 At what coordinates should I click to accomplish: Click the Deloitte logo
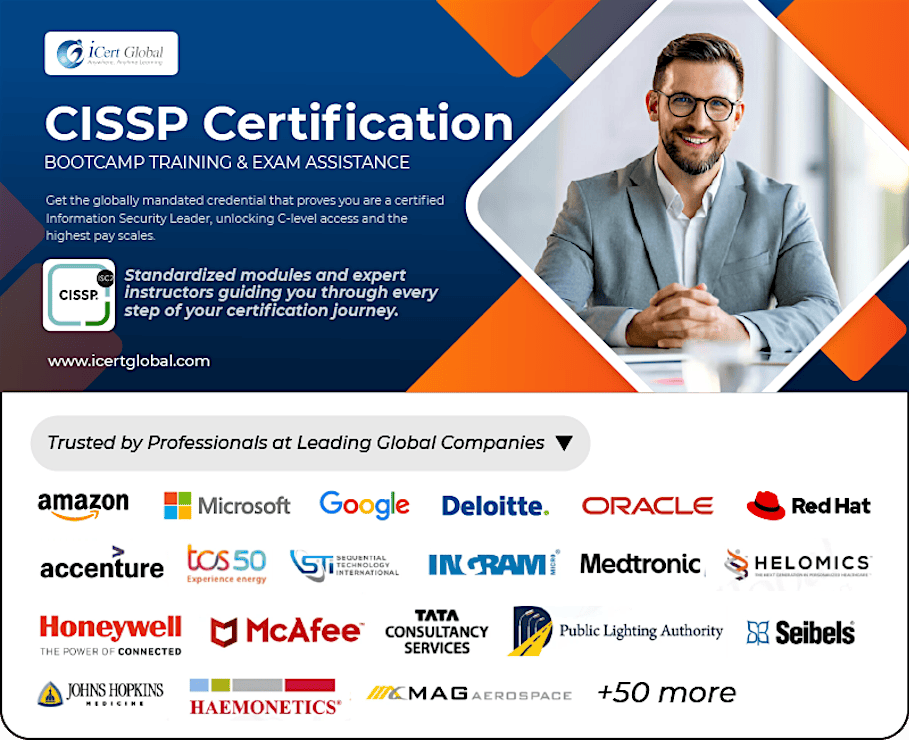494,505
